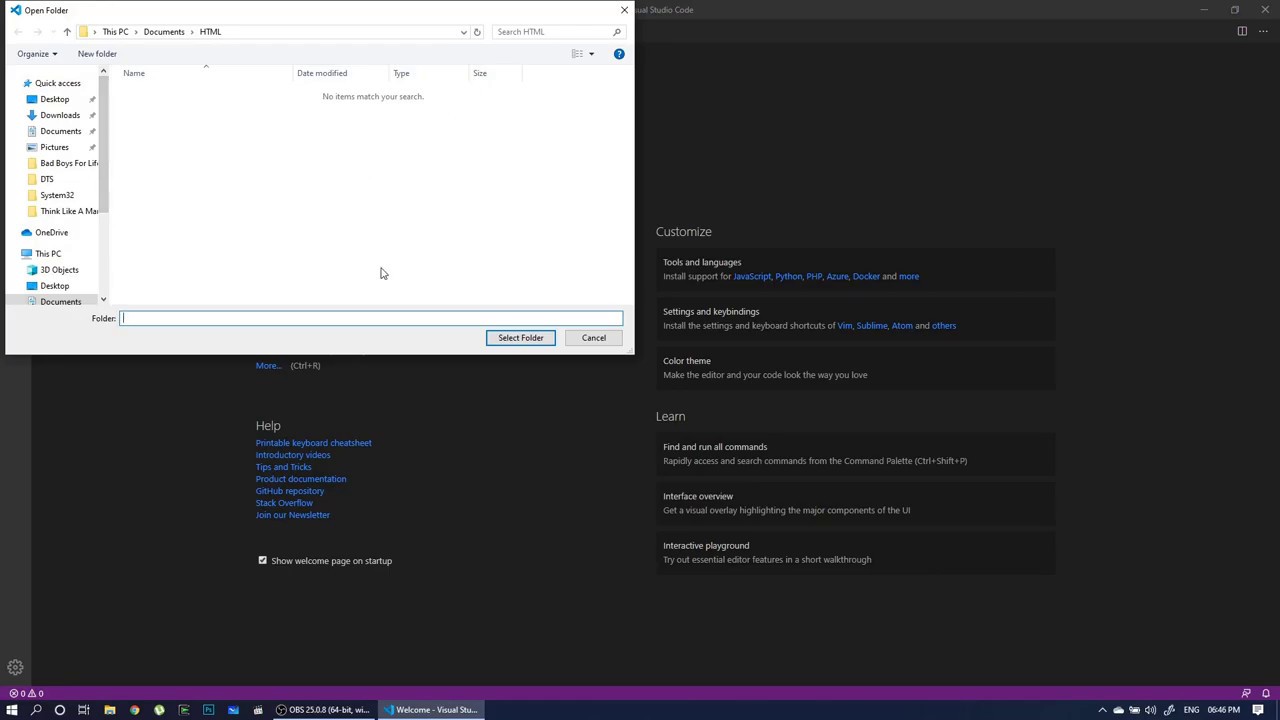1280x720 pixels.
Task: Change the view layout icon
Action: tap(577, 54)
